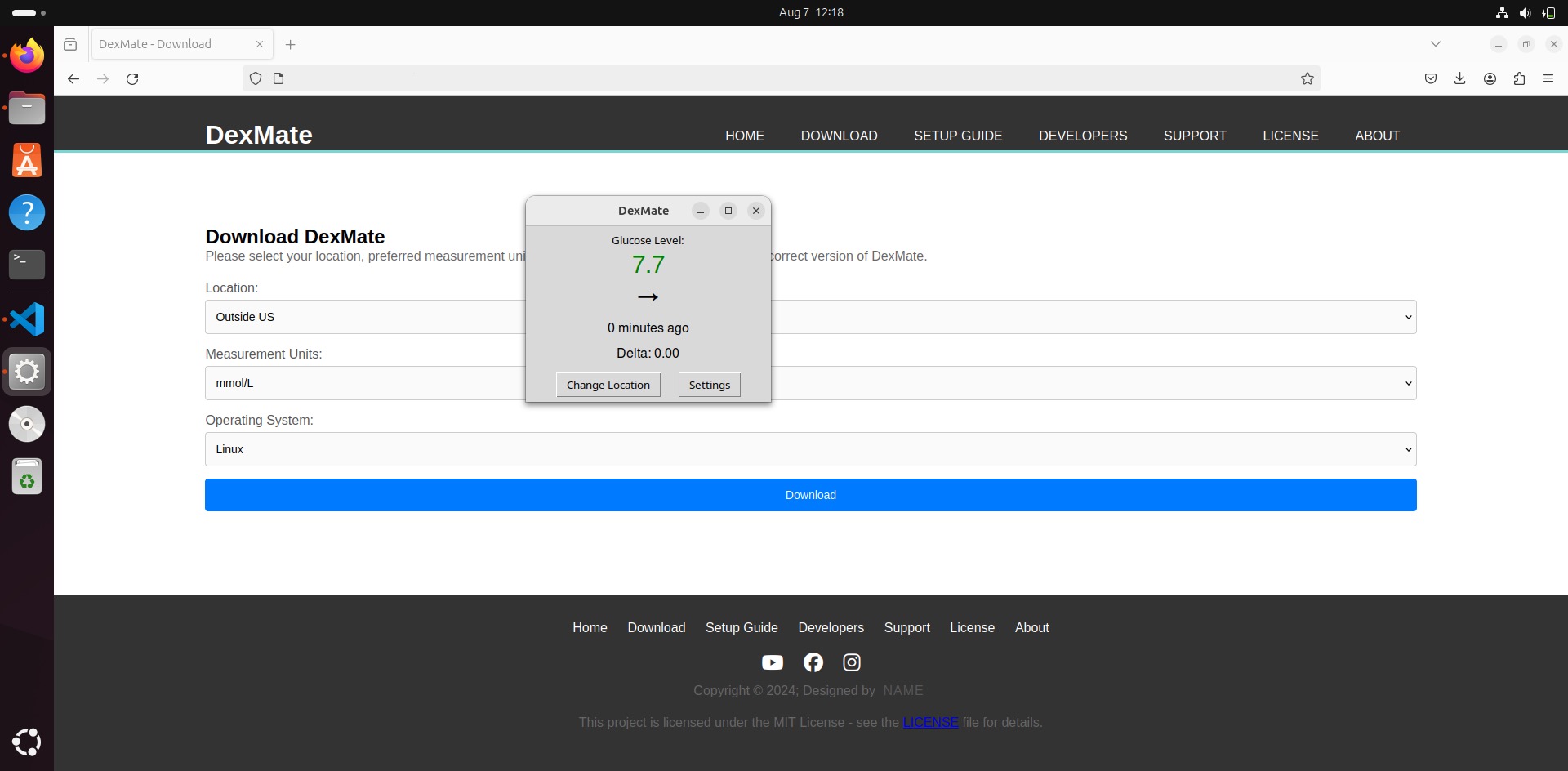Launch Ubuntu Software from the dock

click(27, 160)
